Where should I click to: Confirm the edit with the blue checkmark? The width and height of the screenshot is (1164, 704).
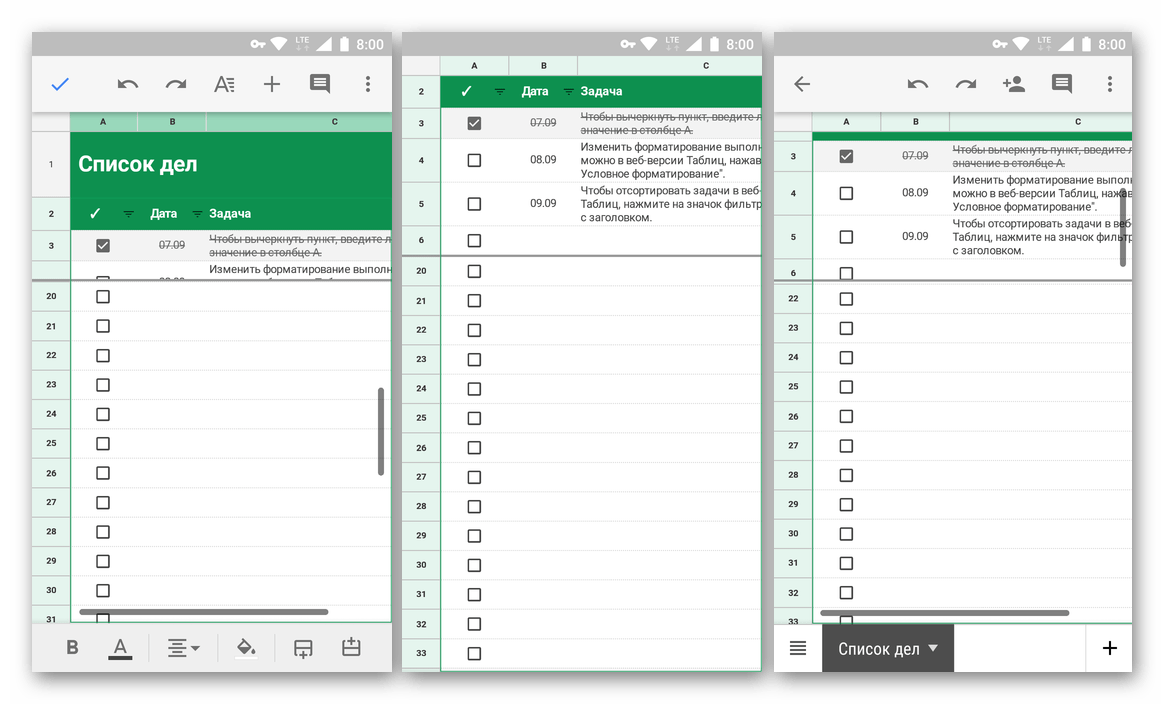(x=60, y=84)
